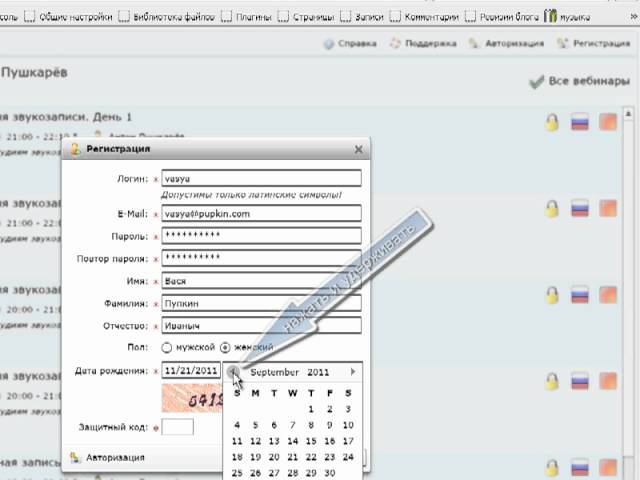640x480 pixels.
Task: Click into the Логин field
Action: tap(261, 178)
